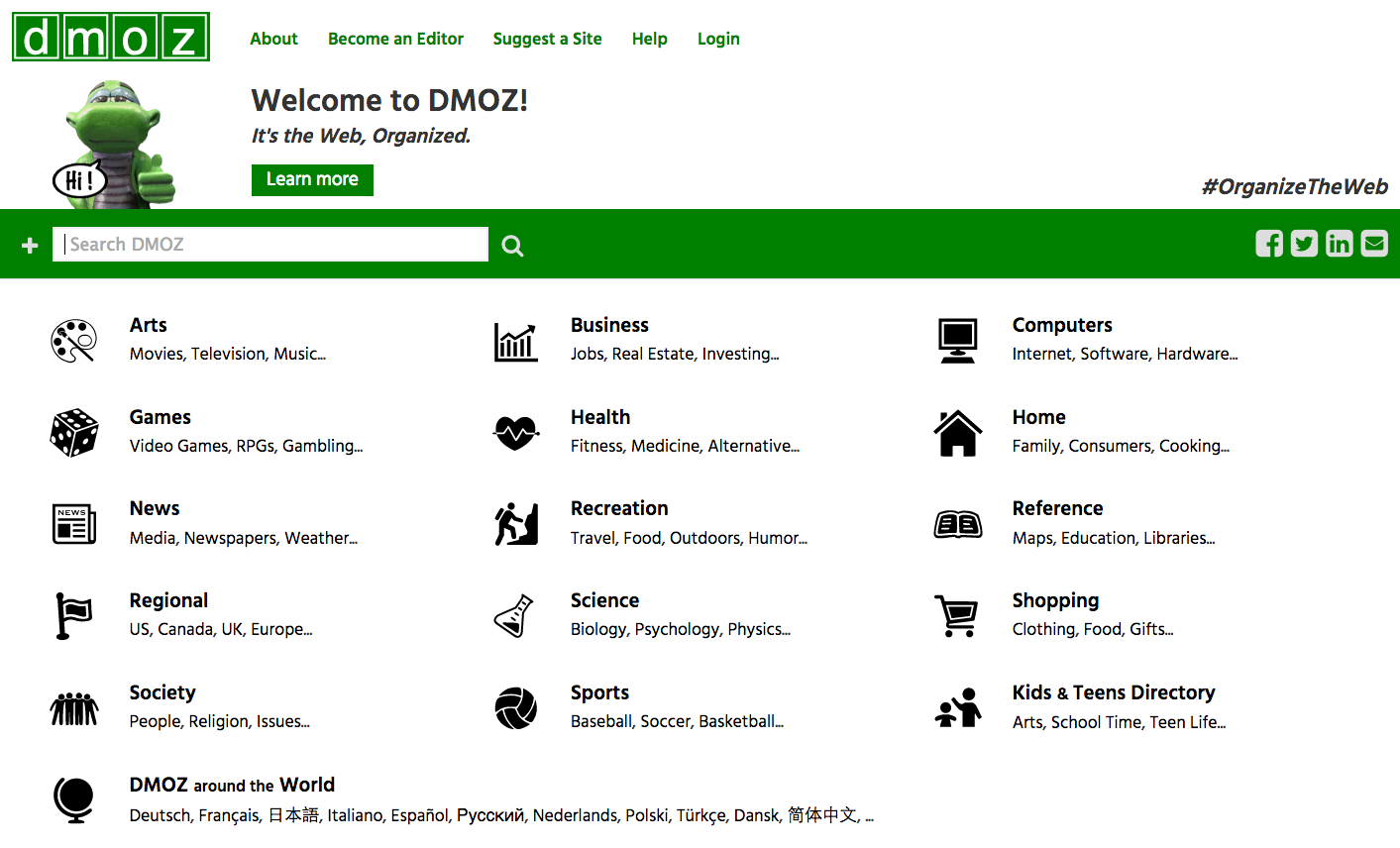
Task: Select Login in the top navigation
Action: (x=718, y=39)
